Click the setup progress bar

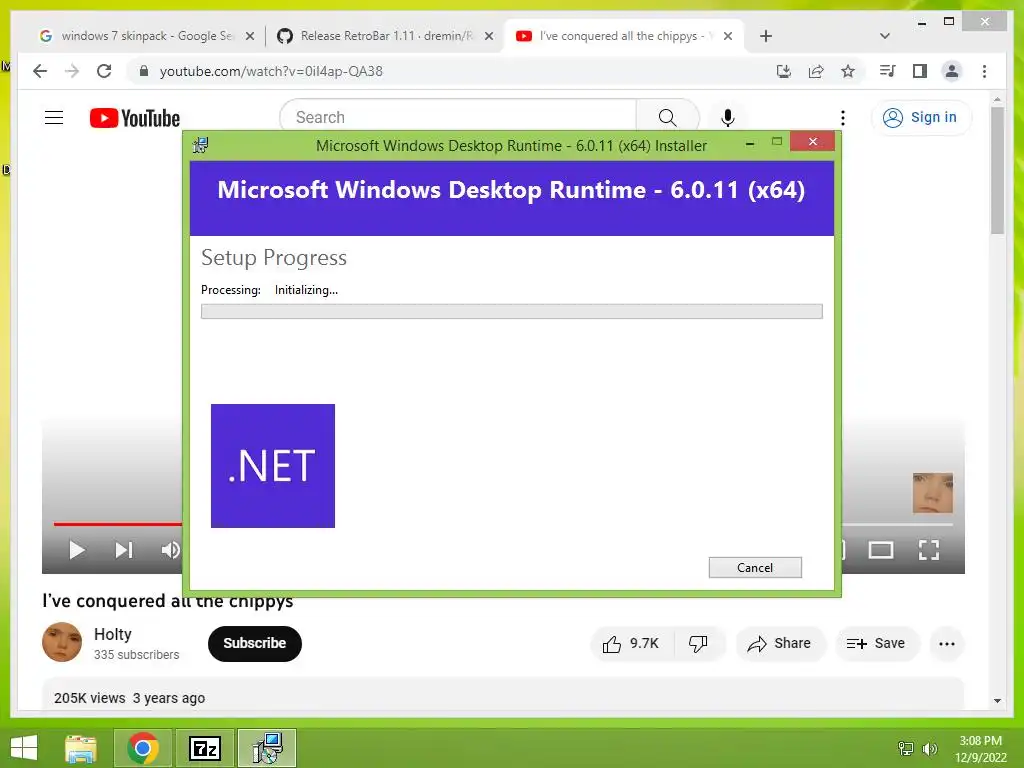pos(511,312)
